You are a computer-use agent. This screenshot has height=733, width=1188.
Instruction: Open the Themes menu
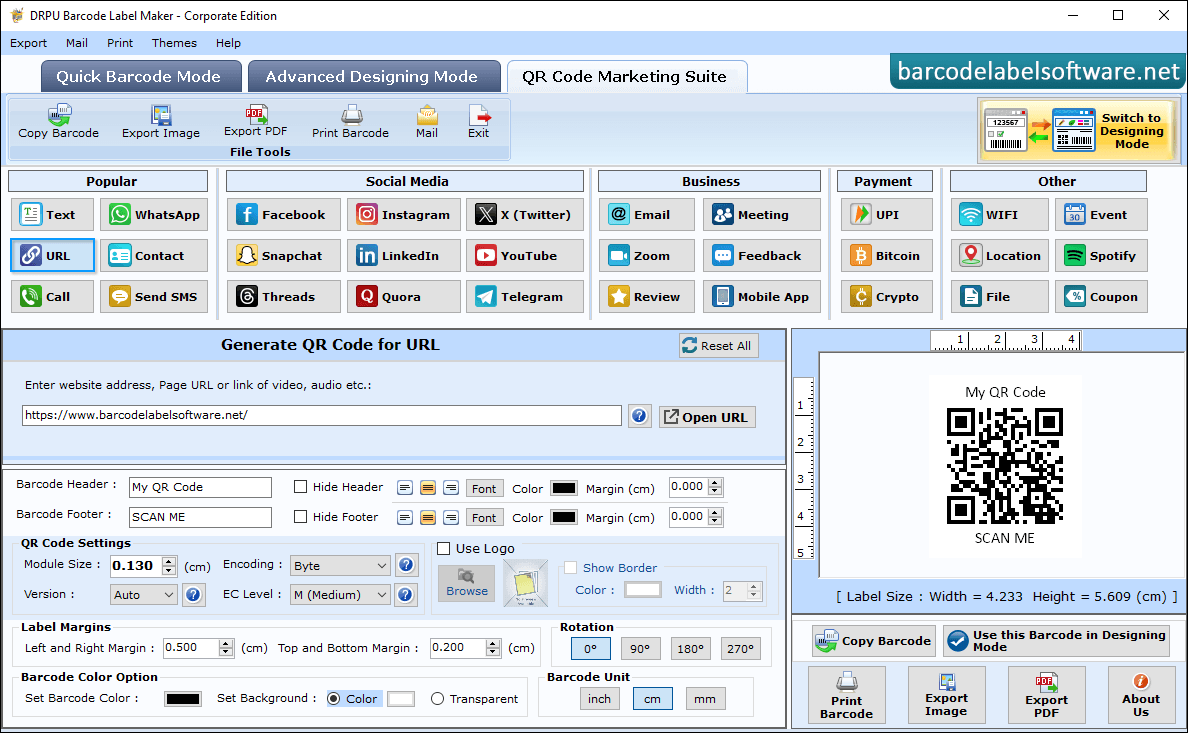coord(174,43)
